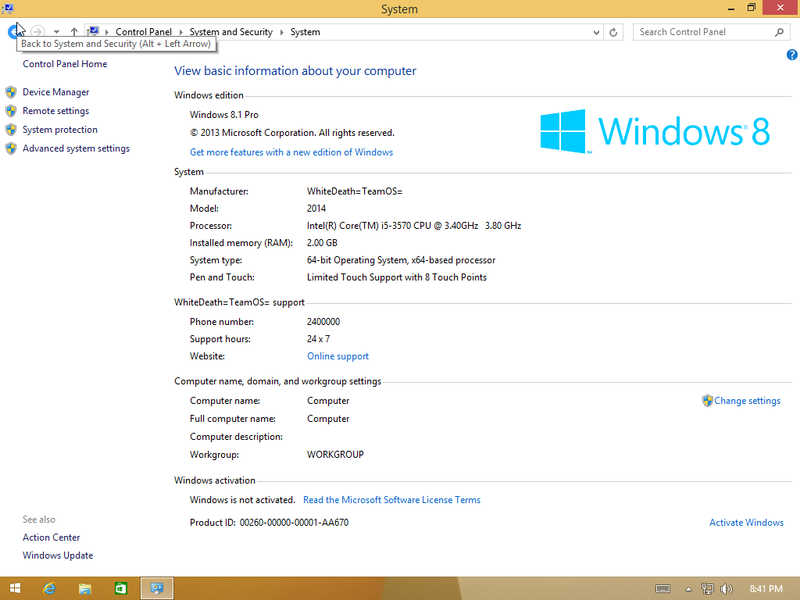Click shield icon beside Remote settings

[11, 111]
